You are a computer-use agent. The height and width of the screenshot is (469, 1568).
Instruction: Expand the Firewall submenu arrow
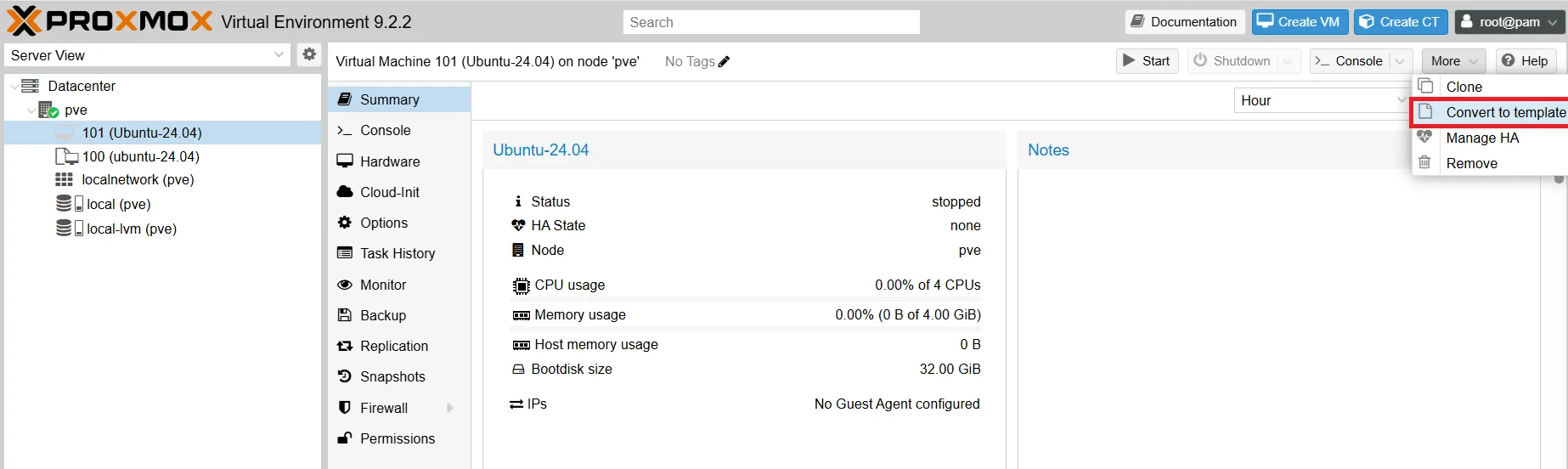pos(450,408)
